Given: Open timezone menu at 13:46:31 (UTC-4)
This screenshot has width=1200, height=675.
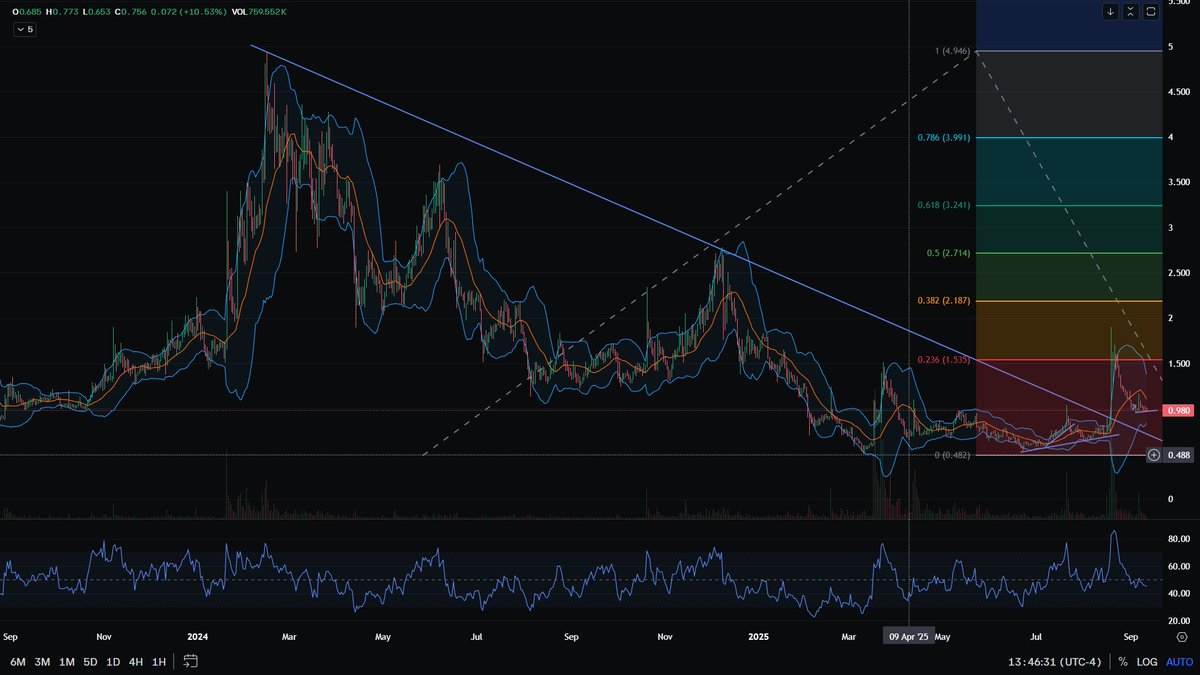Looking at the screenshot, I should point(1054,662).
